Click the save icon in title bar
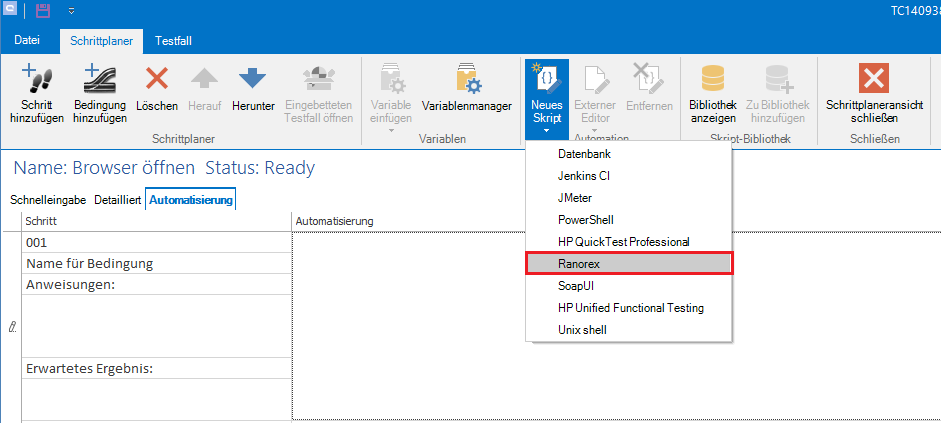Image resolution: width=941 pixels, height=423 pixels. click(43, 11)
